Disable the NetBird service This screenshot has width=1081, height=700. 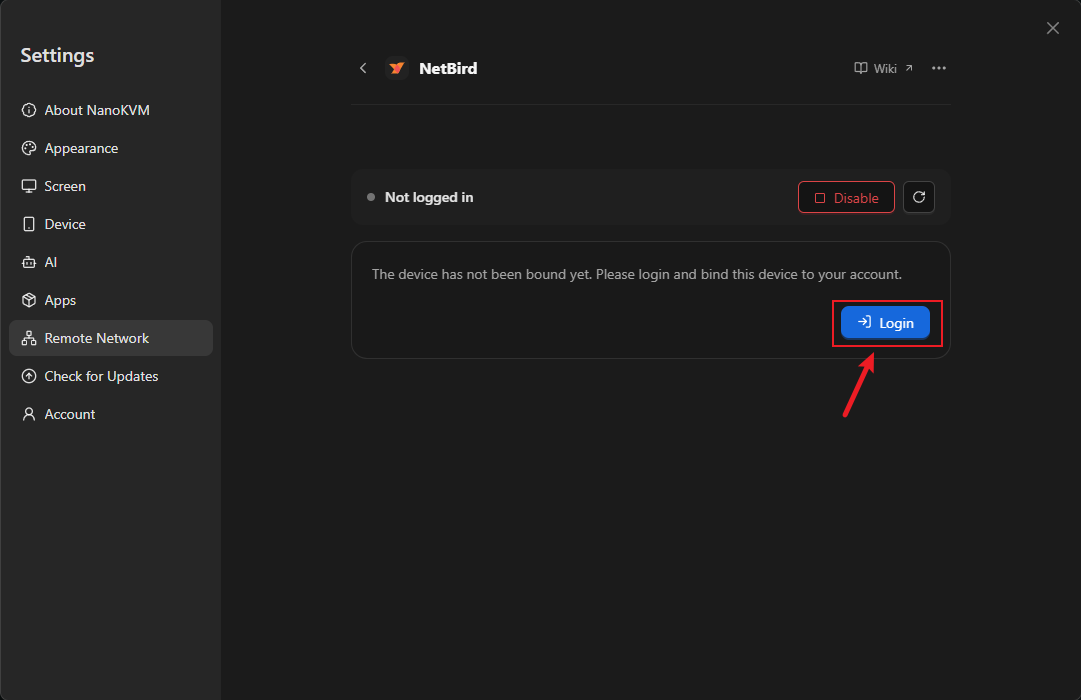tap(846, 198)
